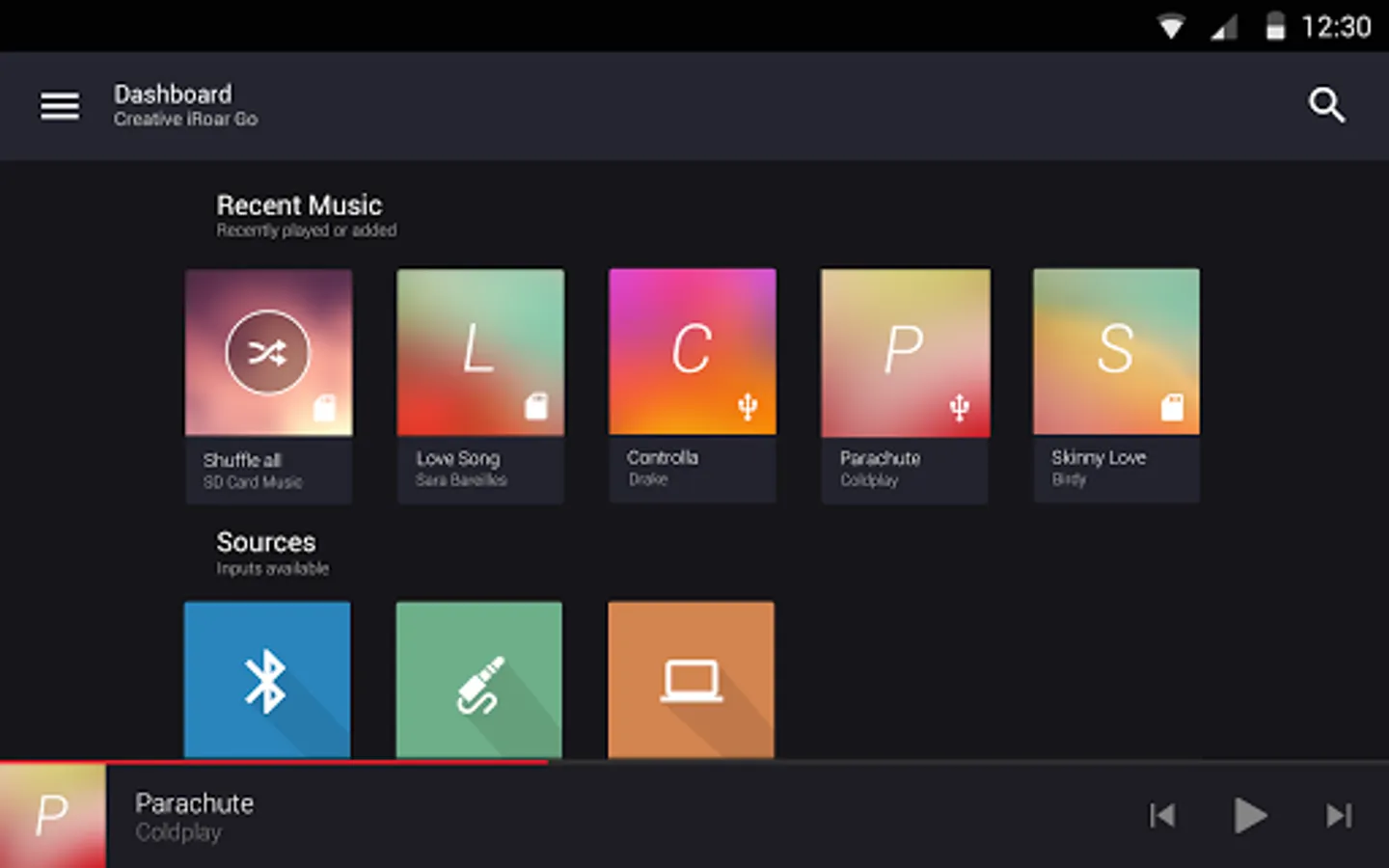
Task: Select the Bluetooth source tile
Action: pos(267,680)
